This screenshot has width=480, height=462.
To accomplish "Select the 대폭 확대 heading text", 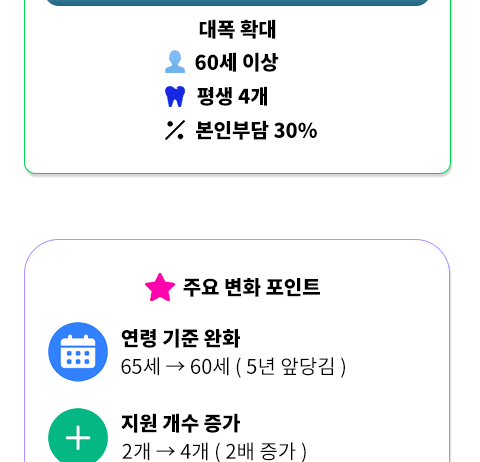I will coord(237,29).
